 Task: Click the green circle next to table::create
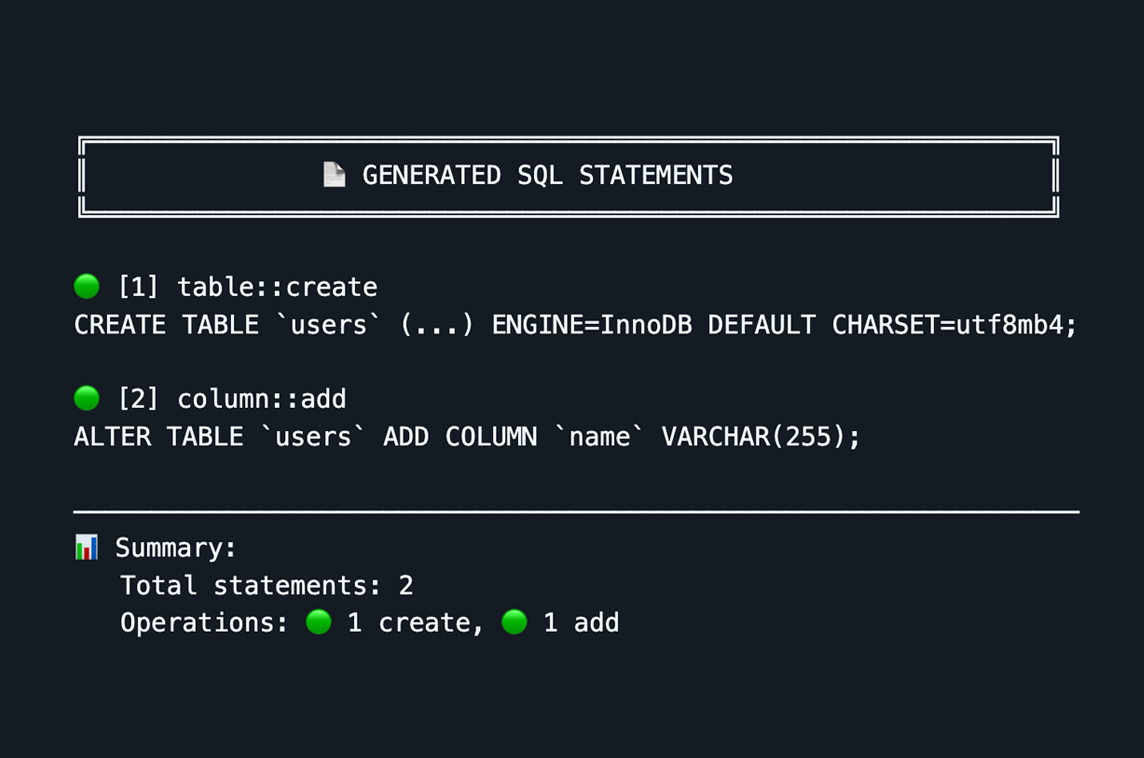87,287
